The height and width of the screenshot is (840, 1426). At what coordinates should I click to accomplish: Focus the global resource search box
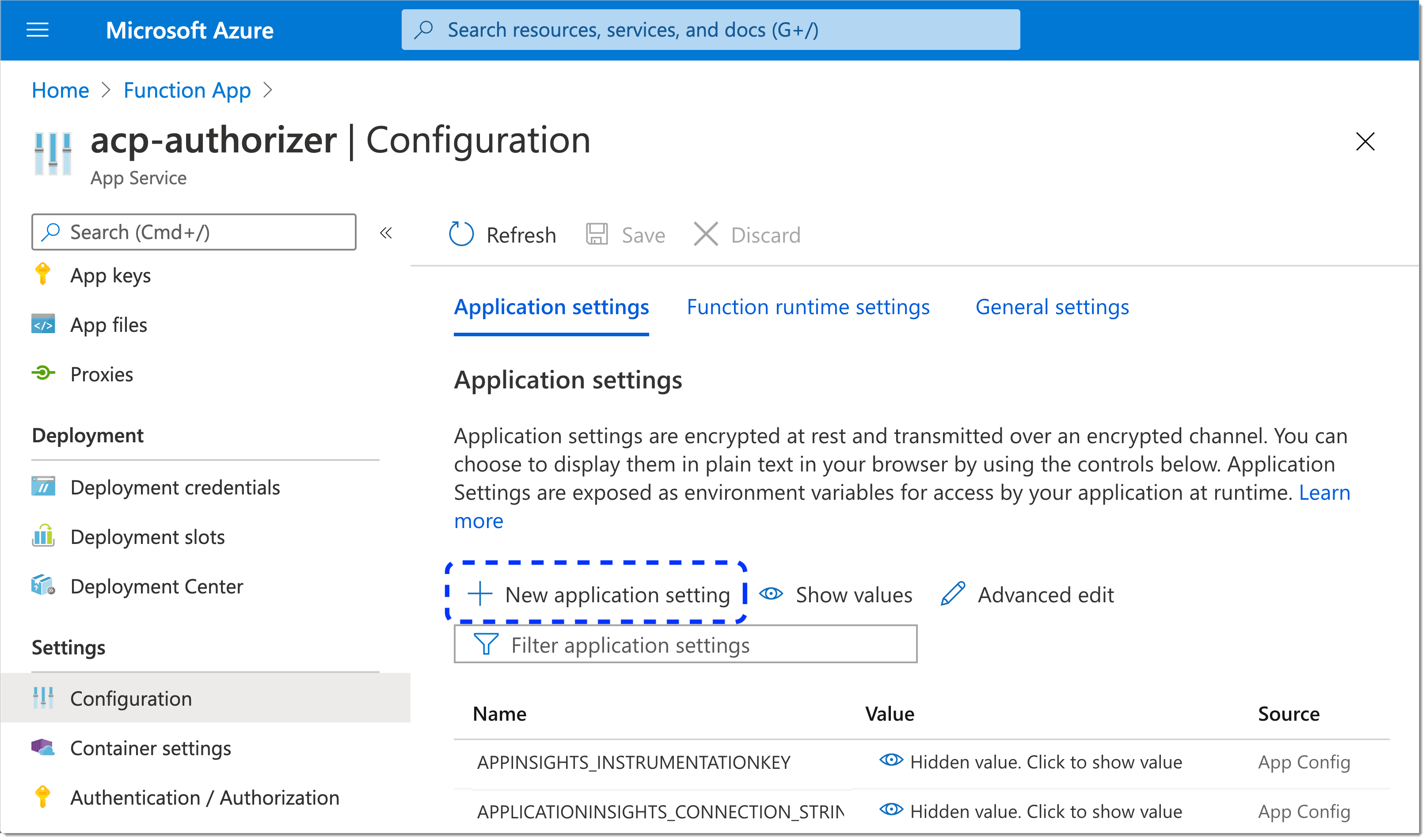711,30
